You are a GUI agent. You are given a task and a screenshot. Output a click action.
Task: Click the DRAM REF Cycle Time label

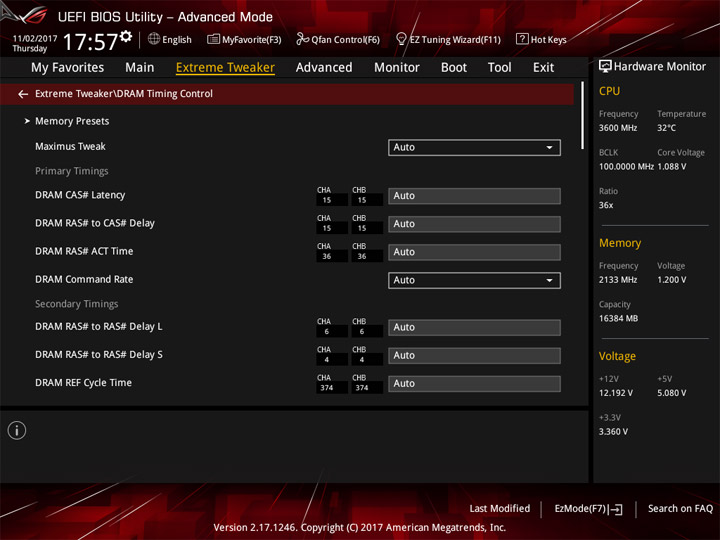coord(83,382)
